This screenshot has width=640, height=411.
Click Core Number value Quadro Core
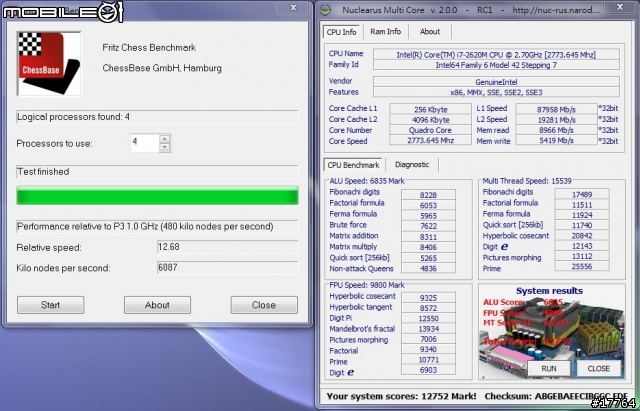tap(430, 130)
